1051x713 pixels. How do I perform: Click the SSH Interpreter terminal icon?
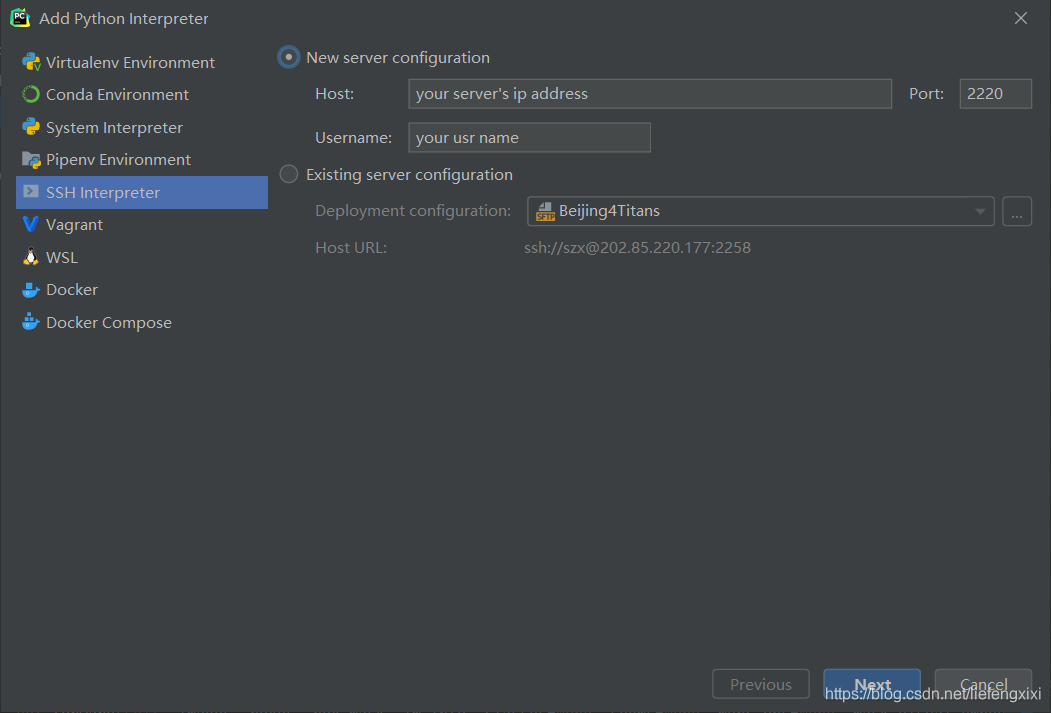31,192
